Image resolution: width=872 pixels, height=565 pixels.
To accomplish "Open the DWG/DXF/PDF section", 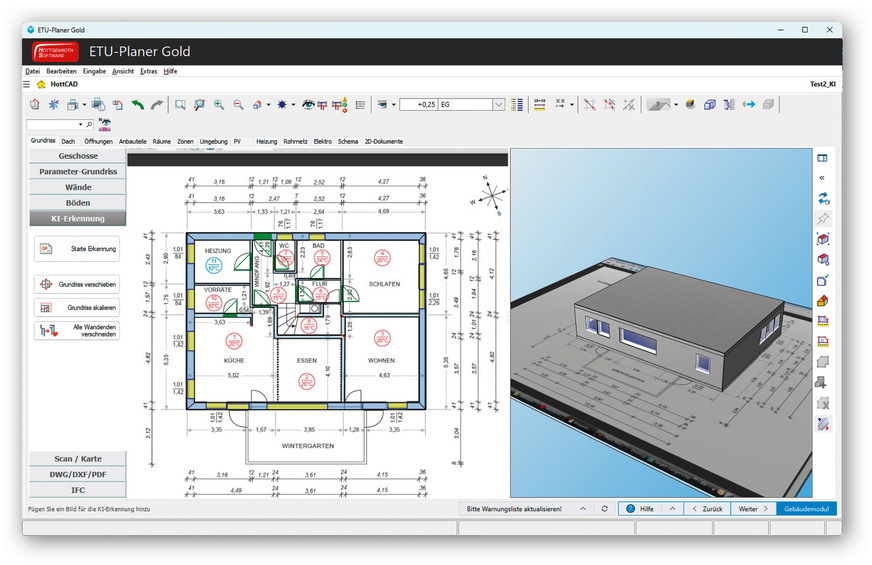I will pyautogui.click(x=78, y=474).
